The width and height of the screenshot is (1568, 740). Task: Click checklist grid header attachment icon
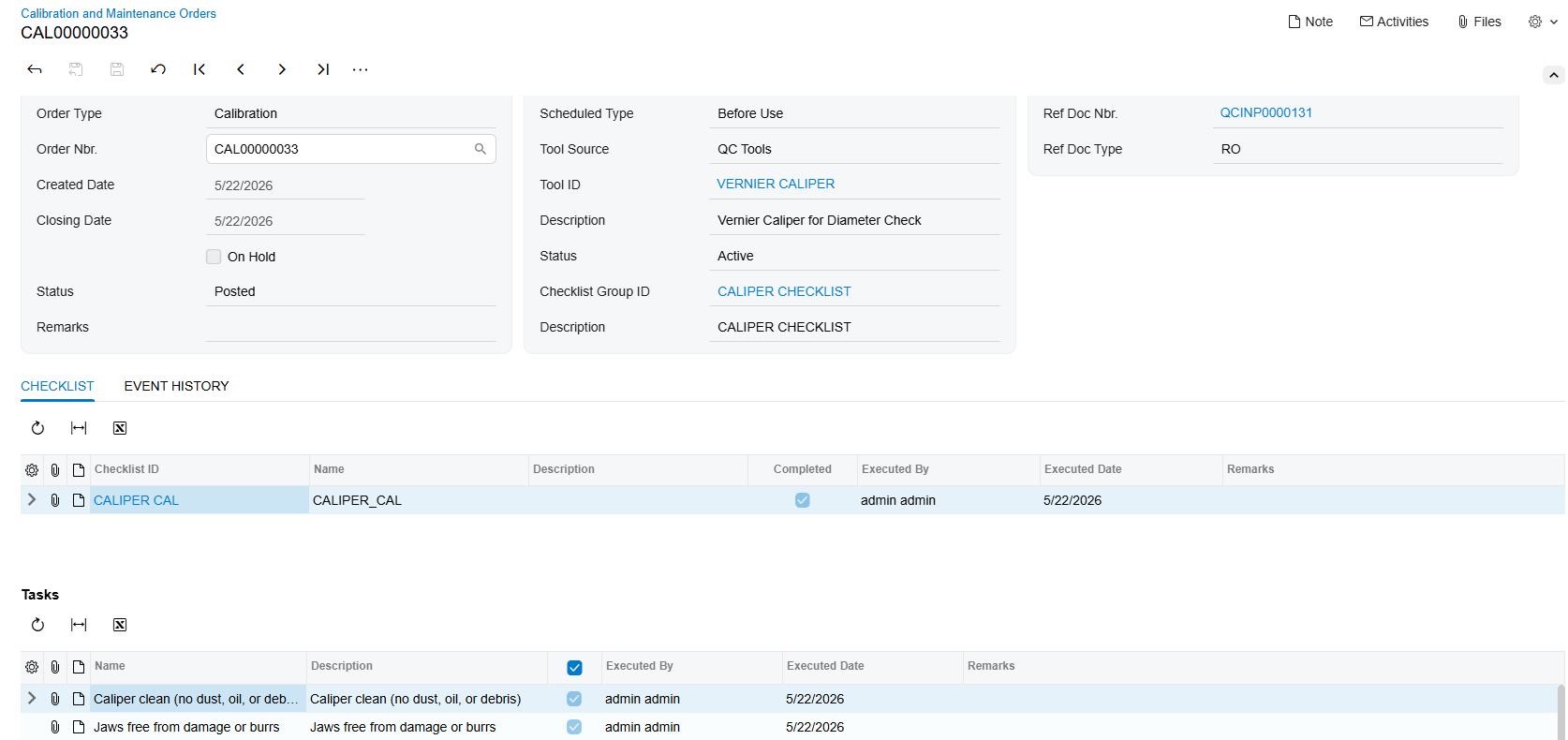[x=55, y=470]
